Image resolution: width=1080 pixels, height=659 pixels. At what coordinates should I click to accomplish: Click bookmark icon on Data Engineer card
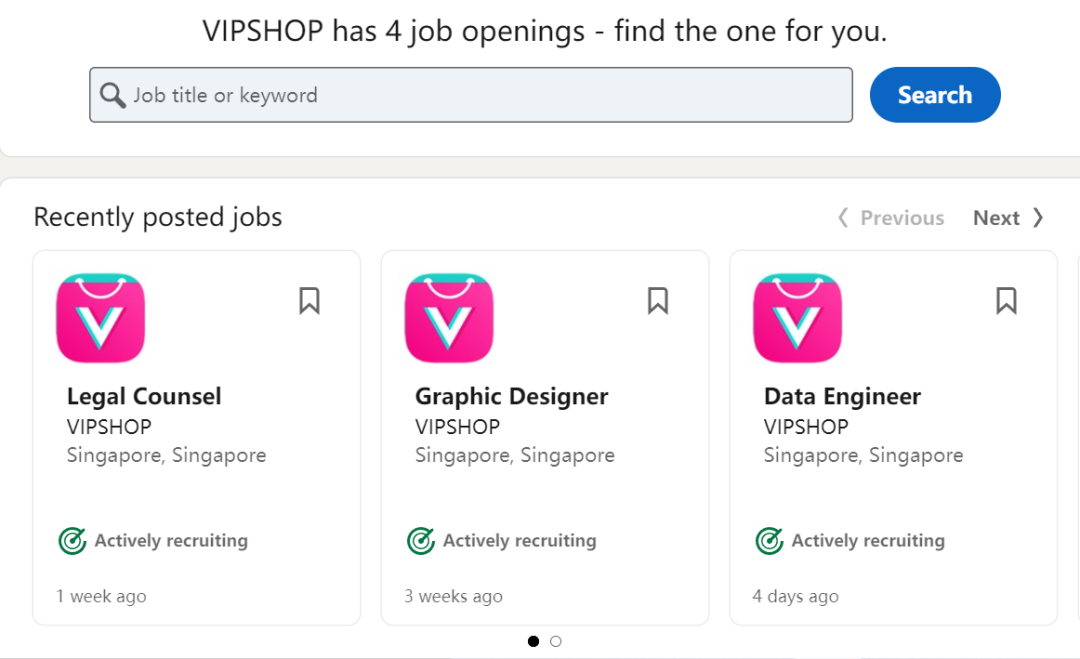point(1006,301)
